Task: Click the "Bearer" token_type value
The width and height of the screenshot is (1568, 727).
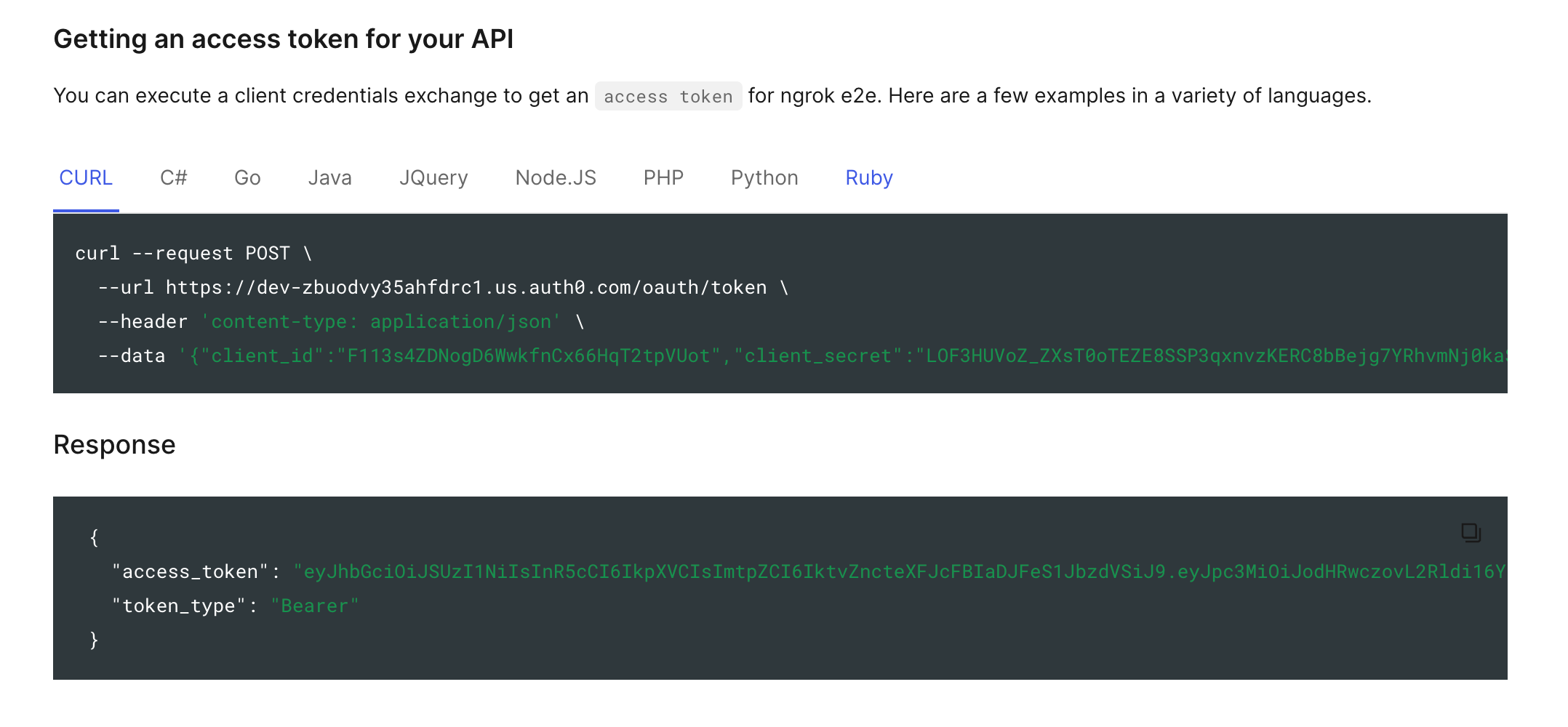Action: pos(315,606)
